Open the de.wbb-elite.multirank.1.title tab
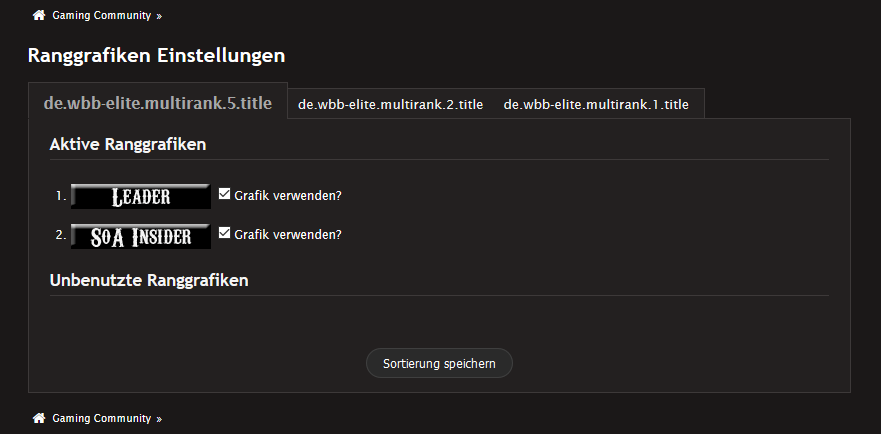 (x=596, y=104)
